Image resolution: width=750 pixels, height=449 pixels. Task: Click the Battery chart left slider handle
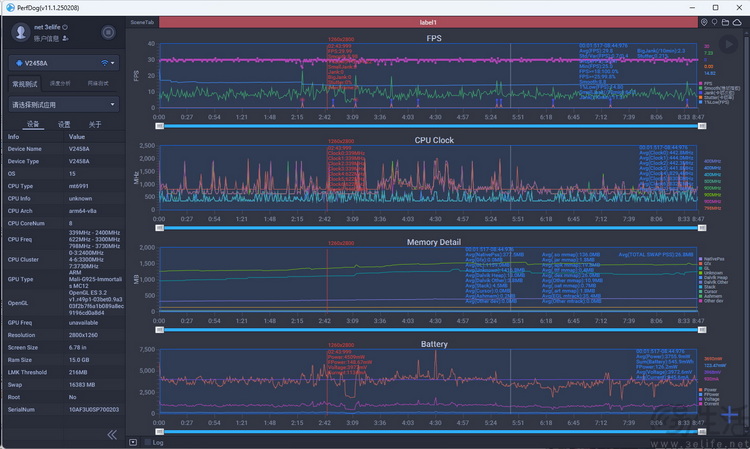tap(160, 432)
